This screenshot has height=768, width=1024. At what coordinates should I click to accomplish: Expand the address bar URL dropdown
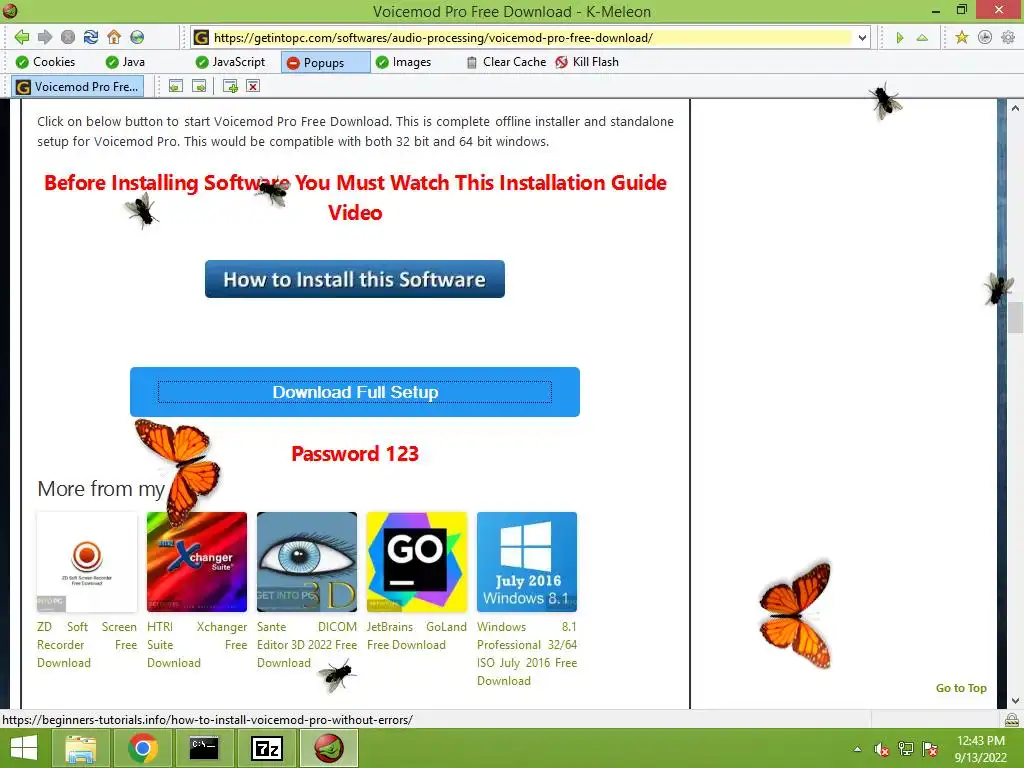tap(862, 38)
